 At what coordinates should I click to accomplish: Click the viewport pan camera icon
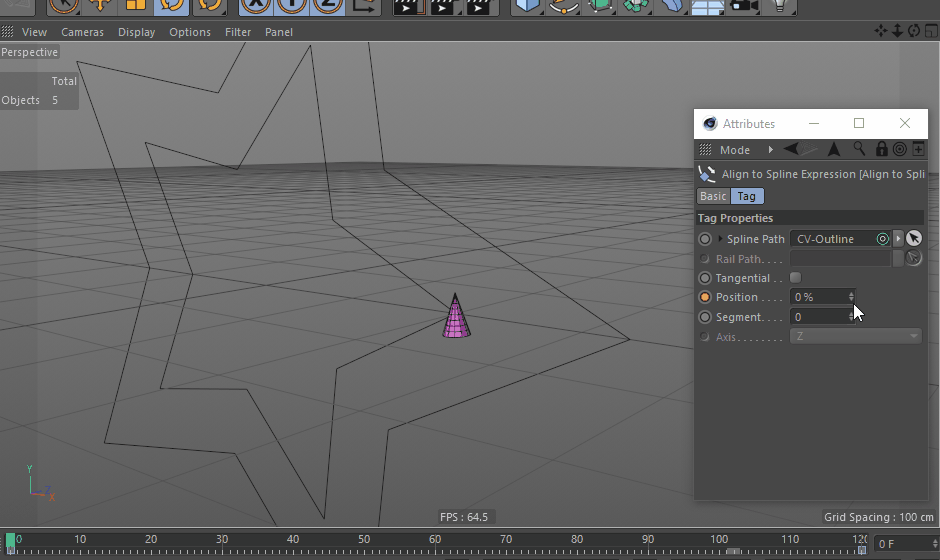point(881,31)
